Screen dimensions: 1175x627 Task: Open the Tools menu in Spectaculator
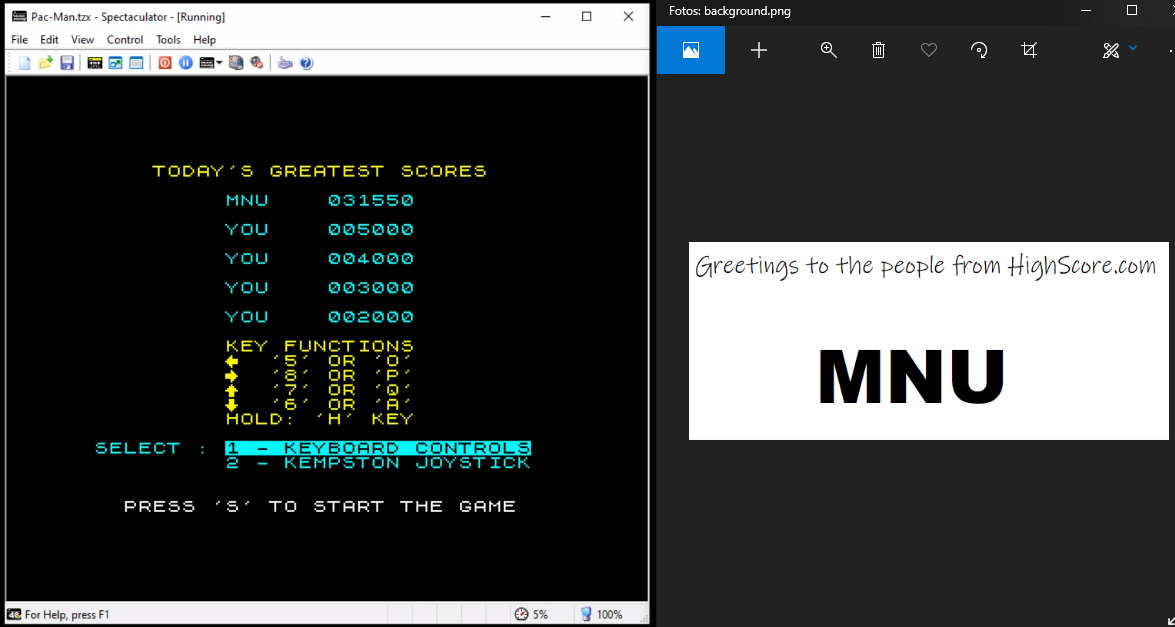point(169,40)
